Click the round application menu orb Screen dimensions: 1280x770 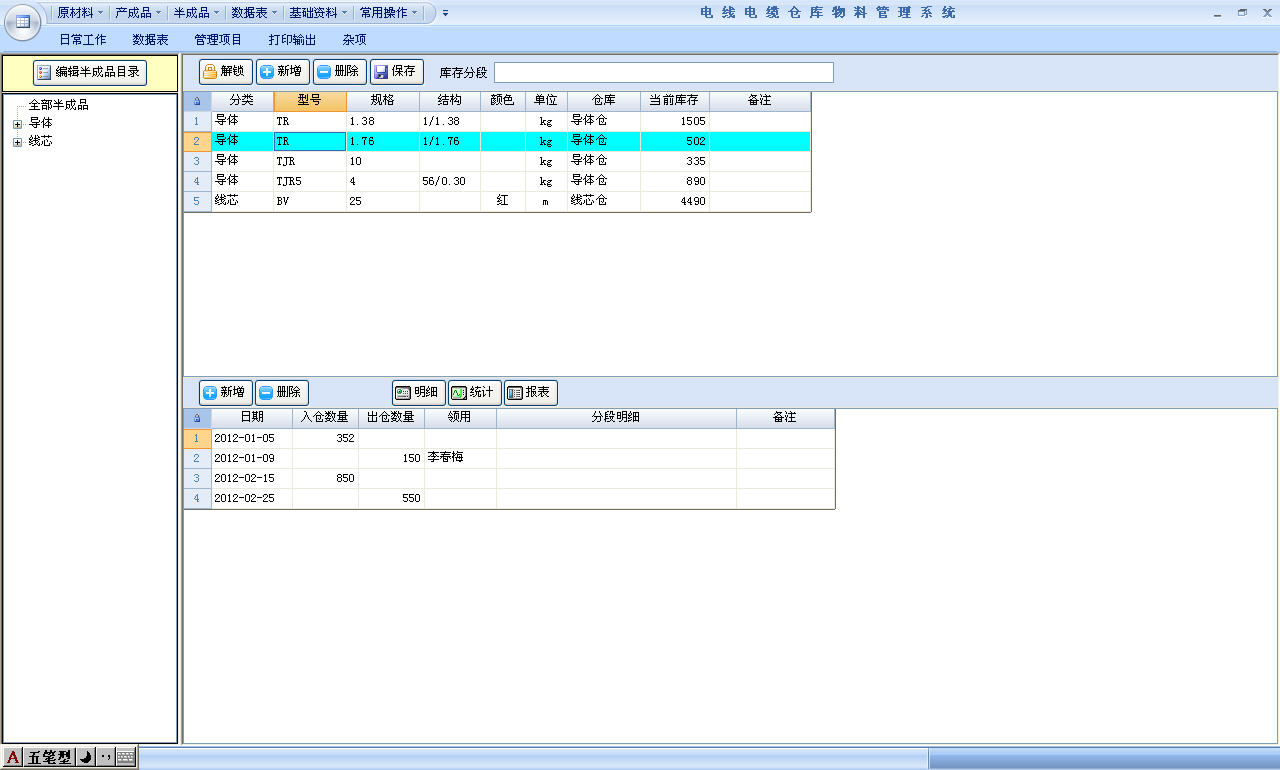click(22, 21)
